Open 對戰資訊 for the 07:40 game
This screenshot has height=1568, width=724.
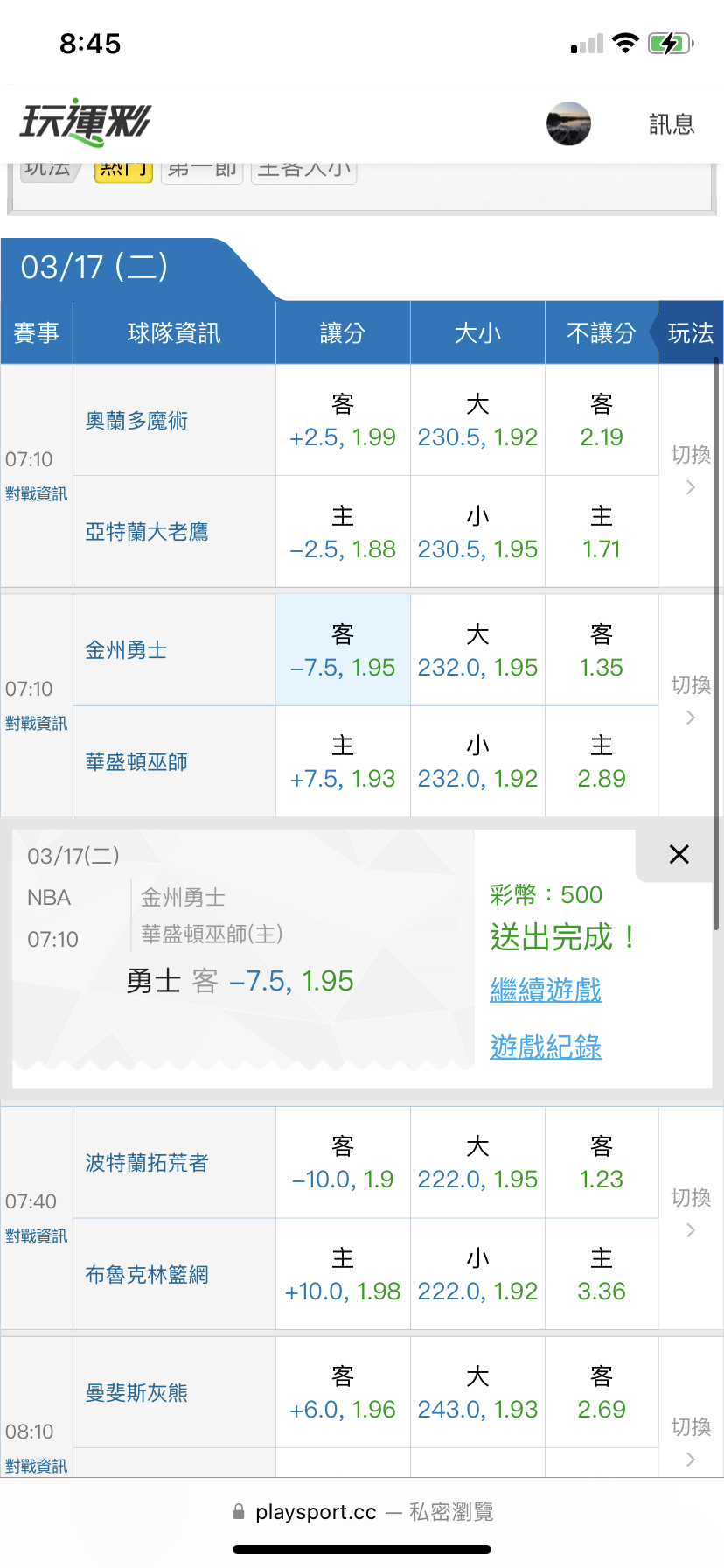36,1235
